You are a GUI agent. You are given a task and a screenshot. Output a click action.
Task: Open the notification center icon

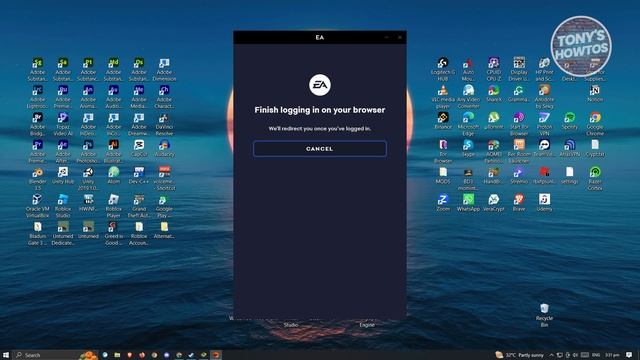click(x=629, y=355)
